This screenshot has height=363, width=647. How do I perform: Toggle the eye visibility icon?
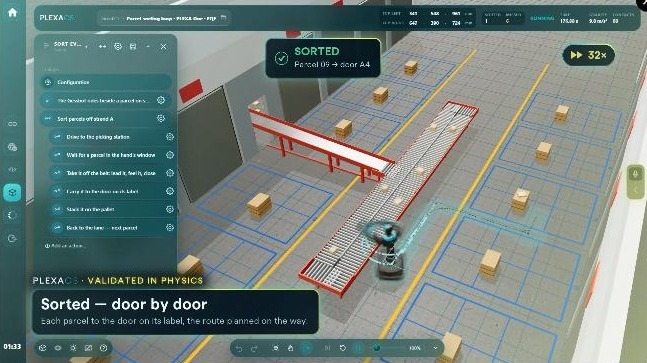coord(58,348)
